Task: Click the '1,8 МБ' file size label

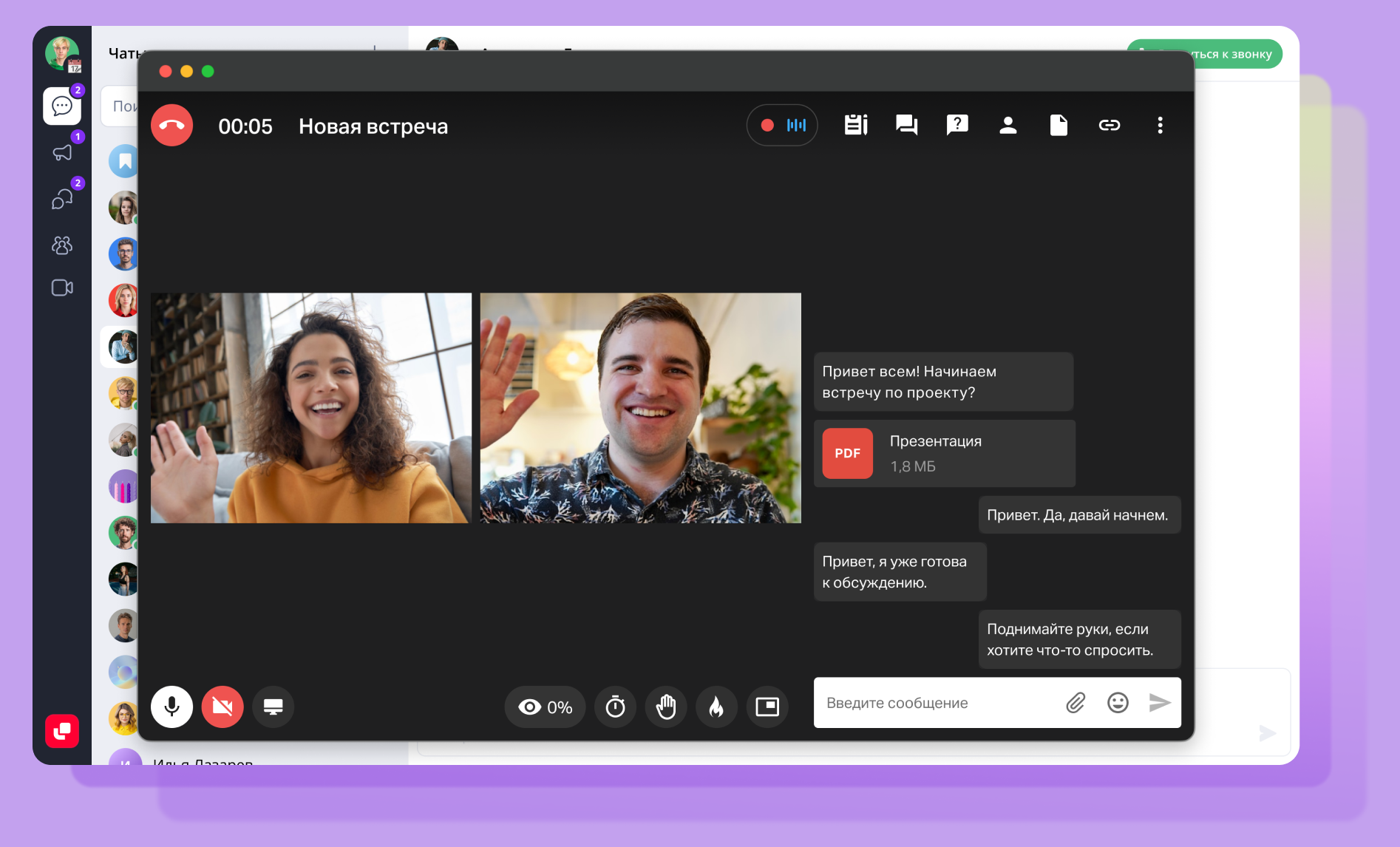Action: [913, 466]
